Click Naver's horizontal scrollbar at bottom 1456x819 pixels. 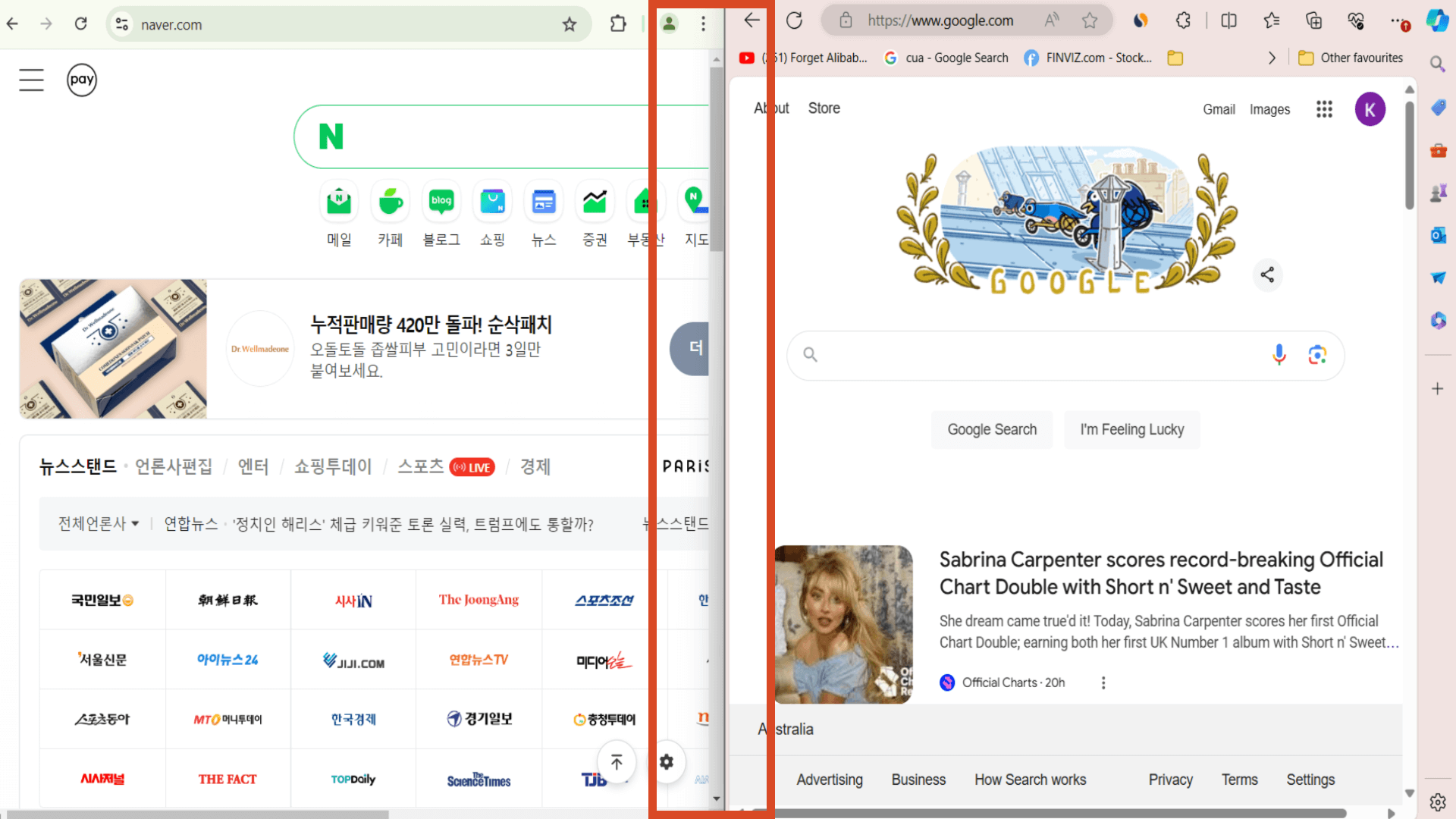coord(199,814)
